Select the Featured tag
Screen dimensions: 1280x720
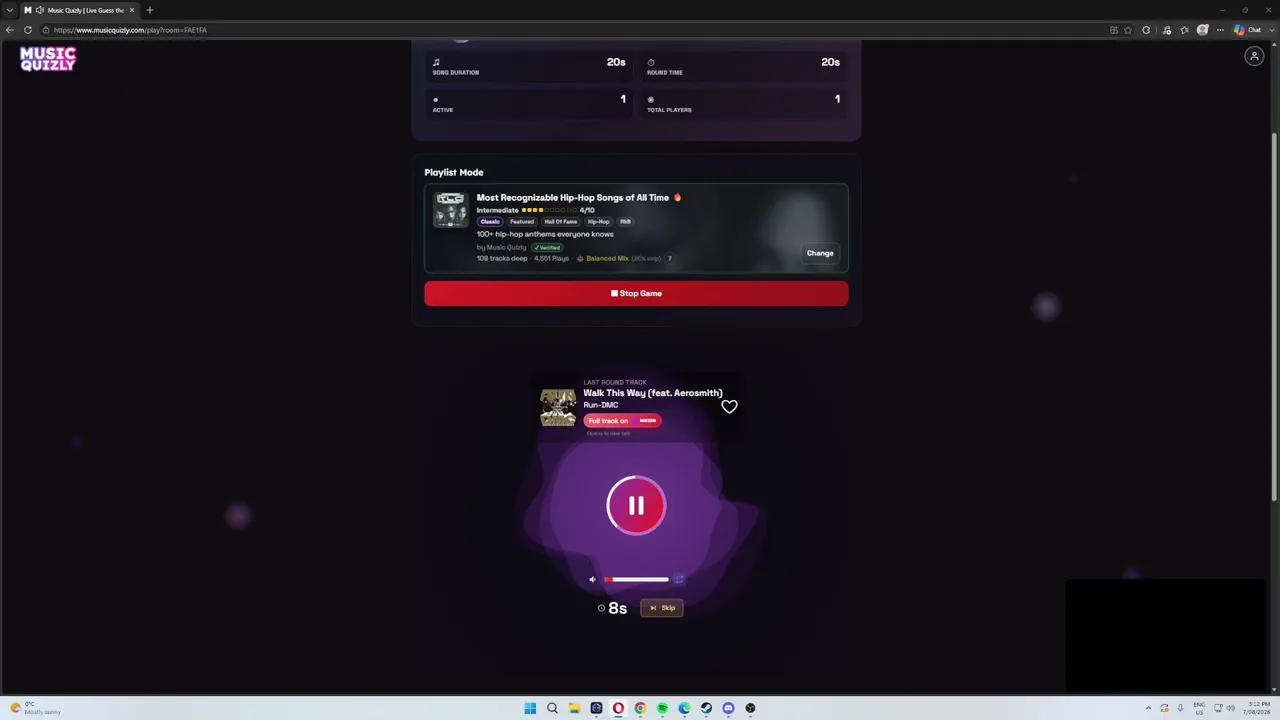pos(522,222)
